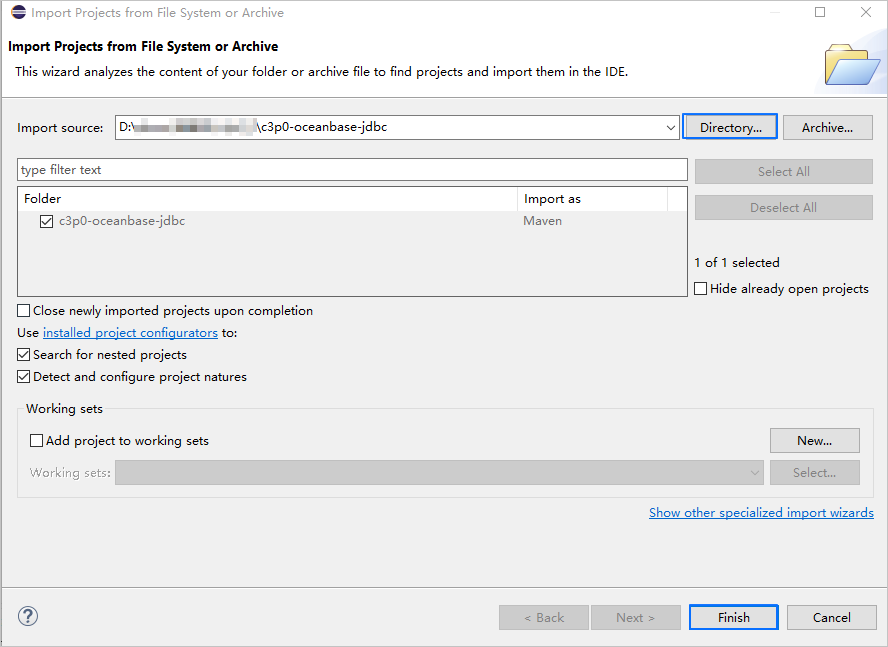The image size is (888, 647).
Task: Click the help question mark icon
Action: tap(28, 617)
